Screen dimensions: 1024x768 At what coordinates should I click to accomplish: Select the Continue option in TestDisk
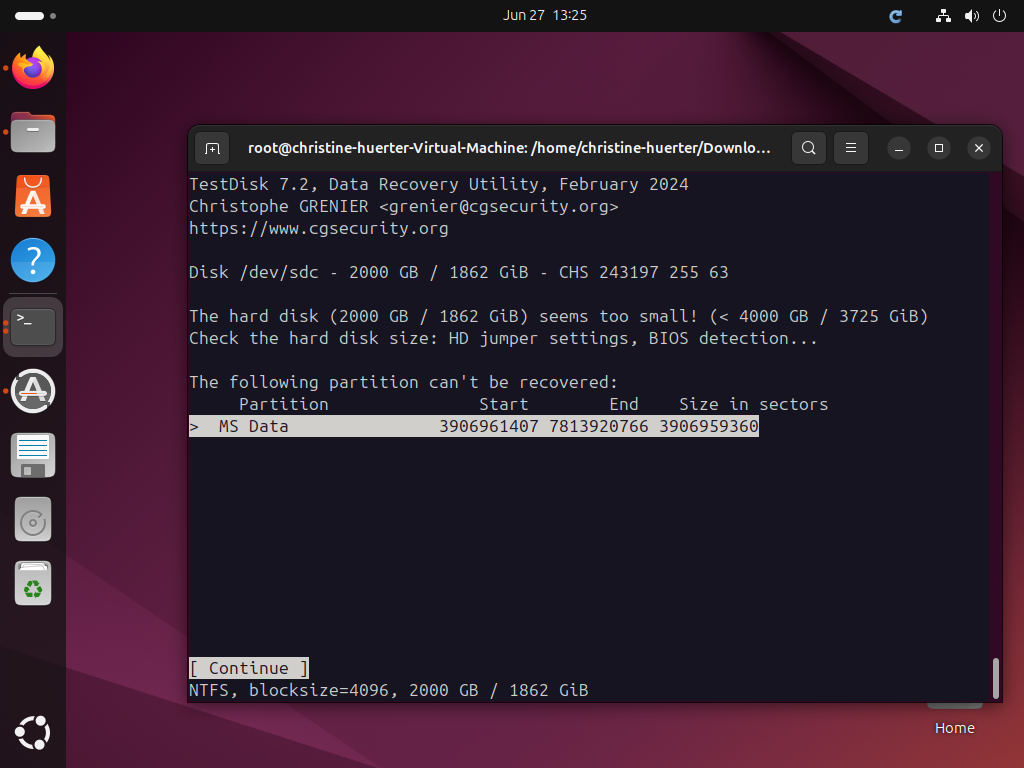(x=249, y=668)
